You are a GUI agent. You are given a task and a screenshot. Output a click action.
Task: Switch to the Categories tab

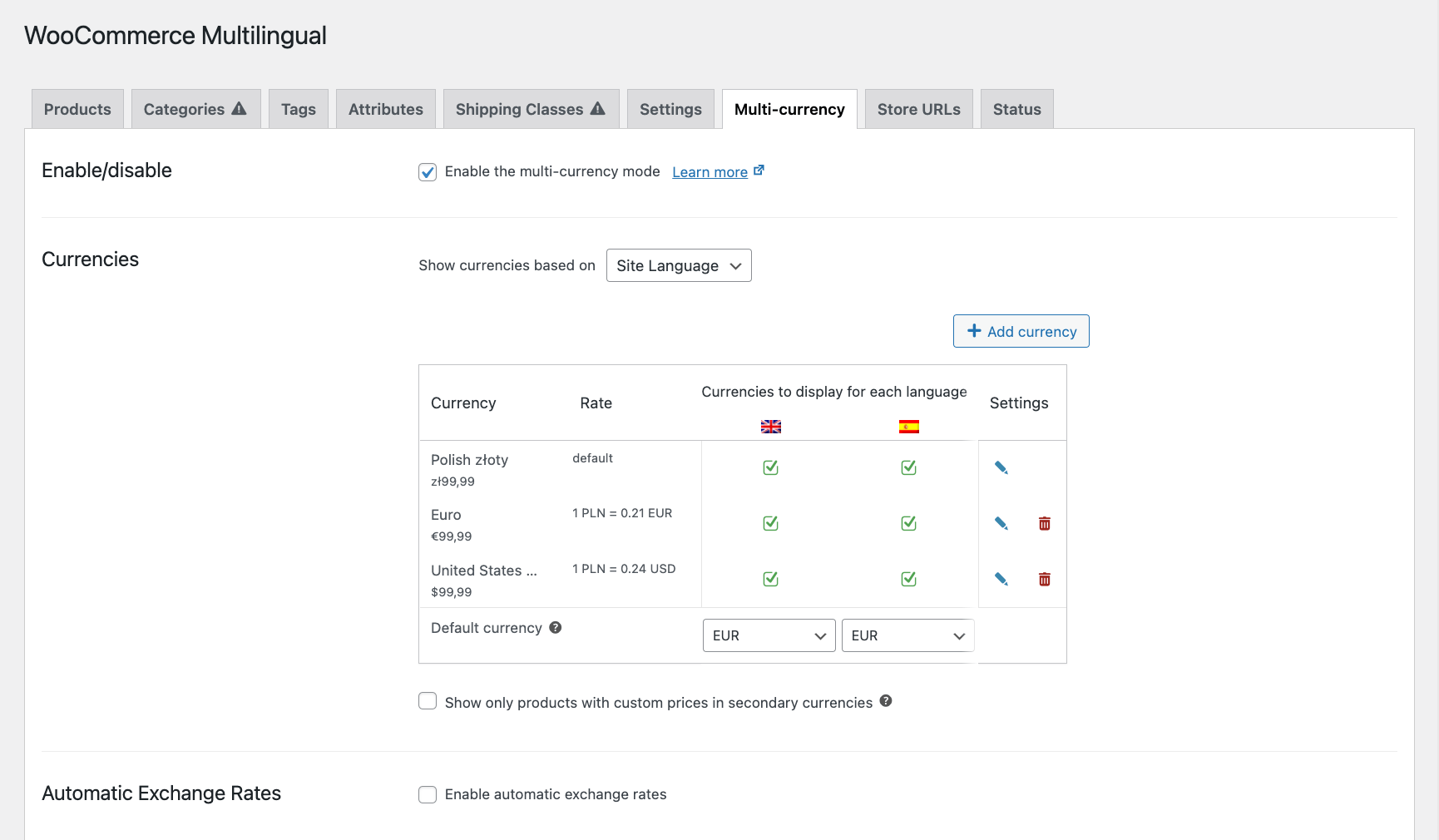195,109
